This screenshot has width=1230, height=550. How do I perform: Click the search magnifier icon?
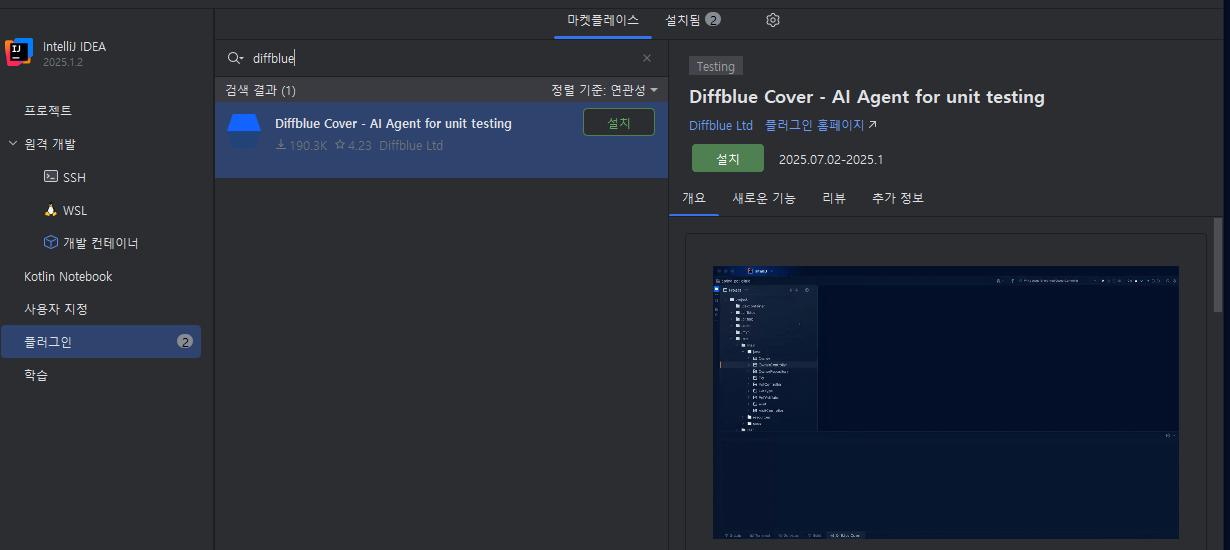click(x=235, y=58)
